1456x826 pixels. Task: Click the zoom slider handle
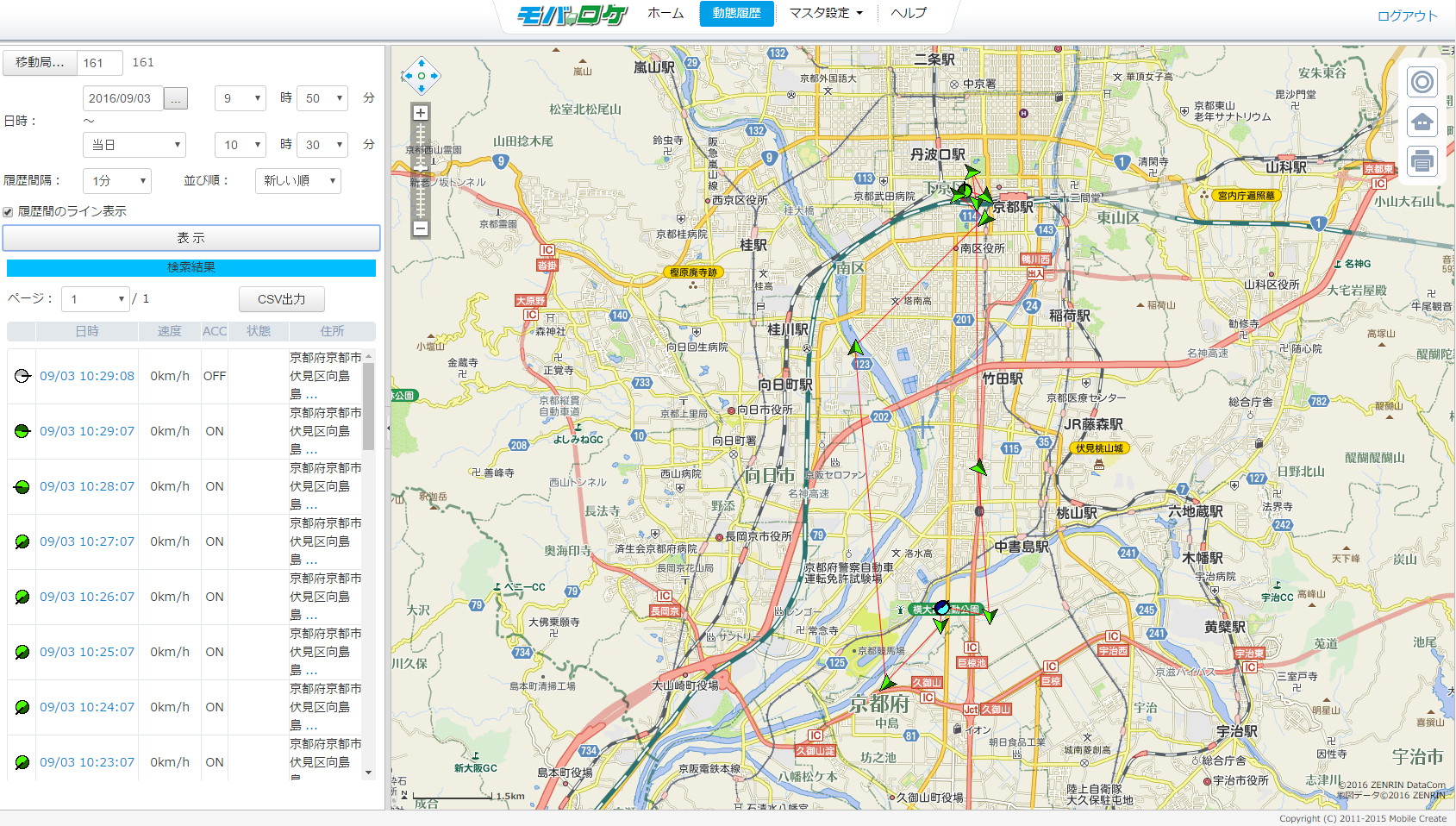point(420,168)
